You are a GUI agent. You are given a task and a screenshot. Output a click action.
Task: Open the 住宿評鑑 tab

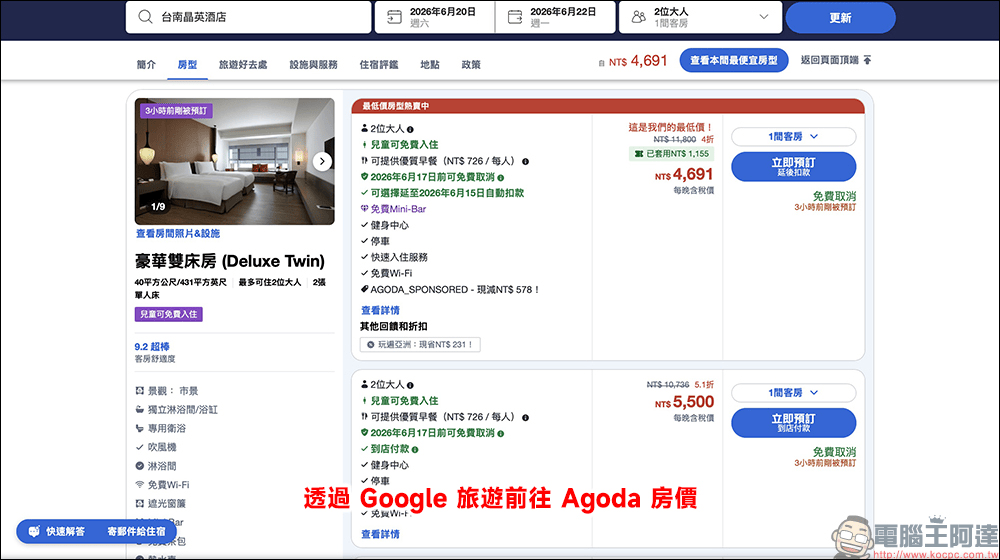(x=379, y=64)
